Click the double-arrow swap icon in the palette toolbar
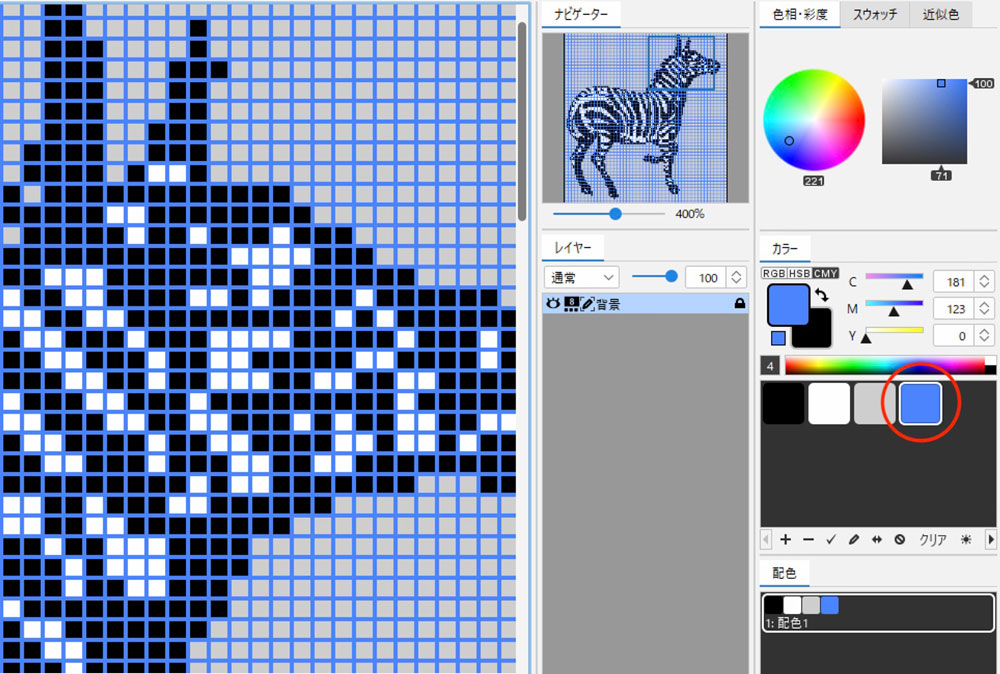 (877, 539)
